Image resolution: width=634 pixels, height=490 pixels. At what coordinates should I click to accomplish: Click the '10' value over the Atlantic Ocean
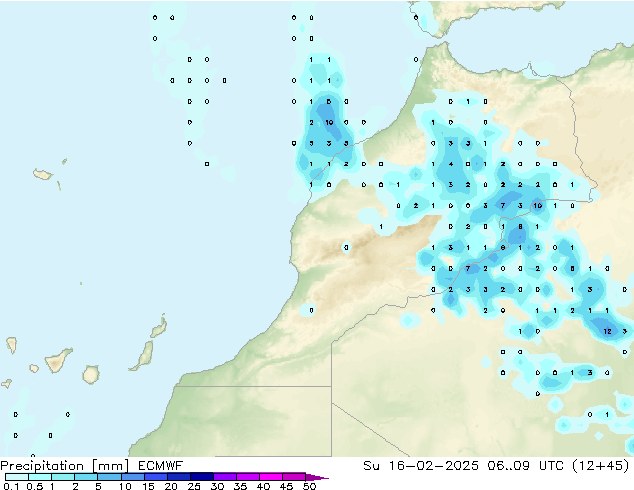tap(329, 122)
